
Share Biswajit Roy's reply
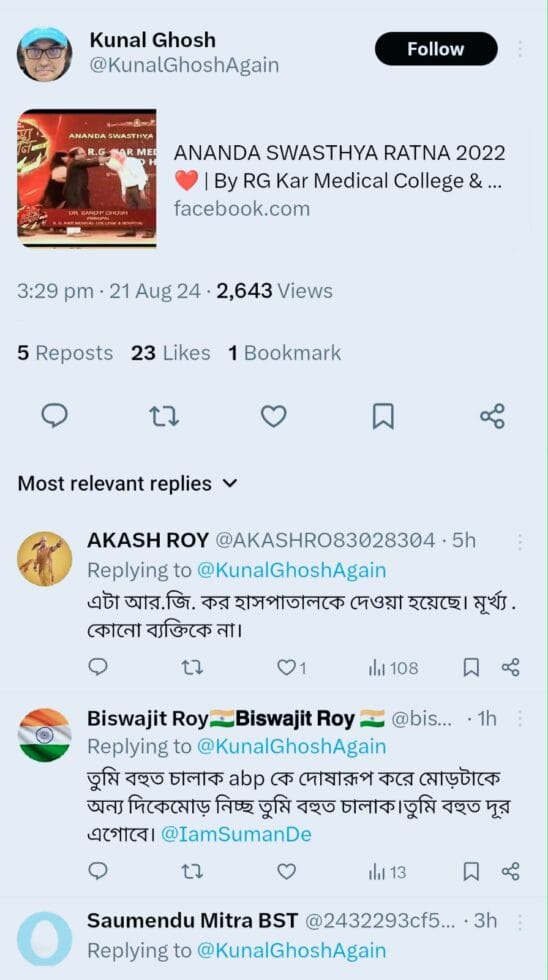pyautogui.click(x=511, y=871)
